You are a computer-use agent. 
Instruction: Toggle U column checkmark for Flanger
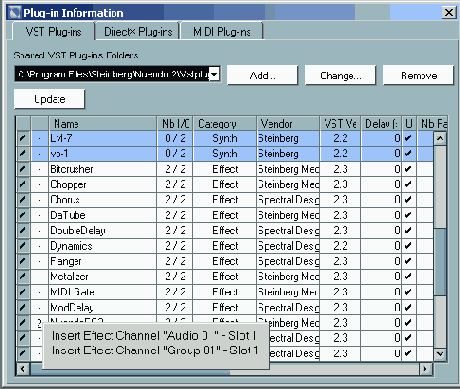pyautogui.click(x=408, y=261)
